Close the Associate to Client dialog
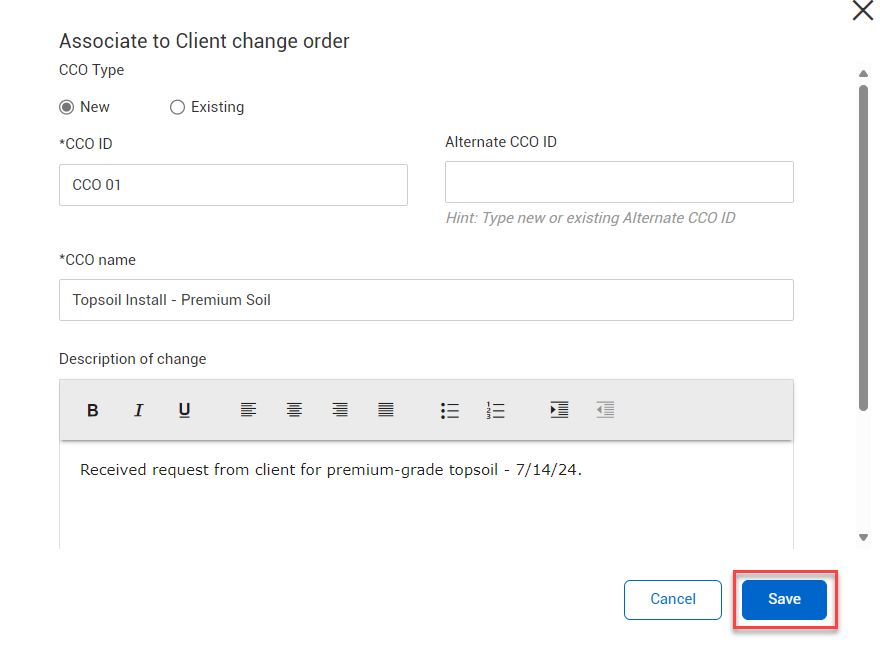The width and height of the screenshot is (880, 651). coord(862,11)
